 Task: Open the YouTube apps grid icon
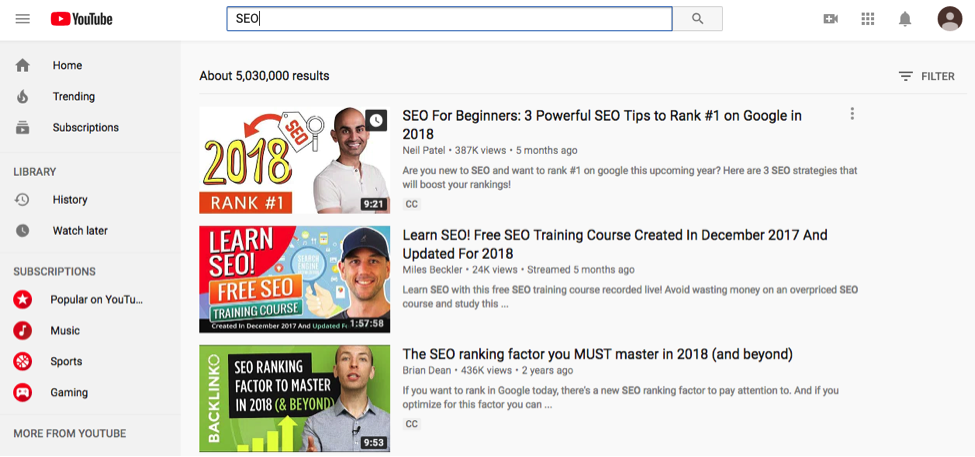pyautogui.click(x=867, y=19)
